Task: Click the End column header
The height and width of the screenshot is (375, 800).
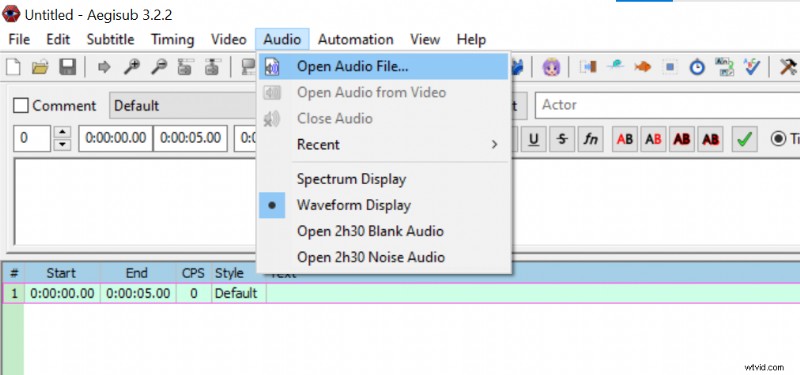Action: [138, 273]
